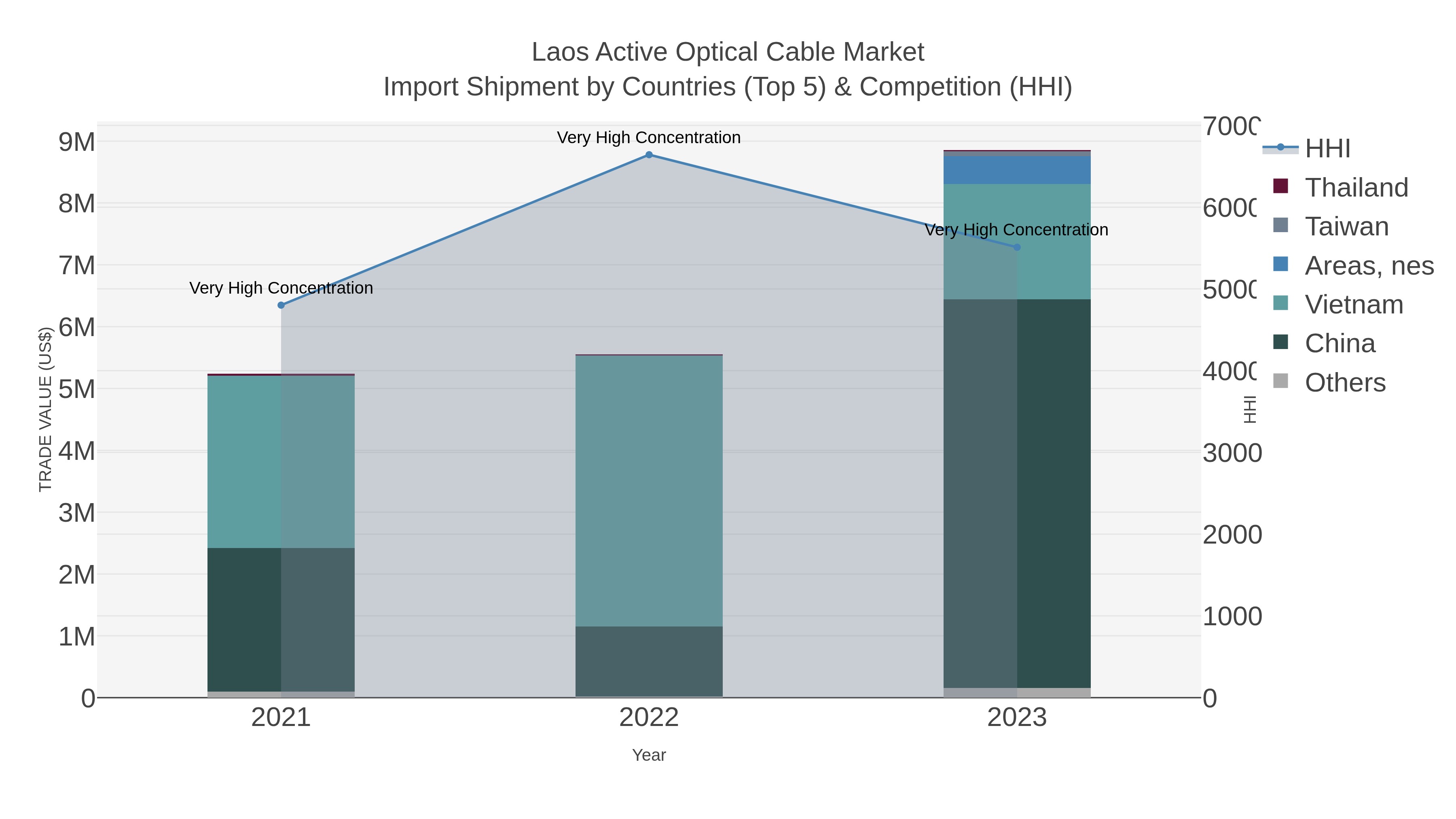Click the Very High Concentration label near 2023
1456x819 pixels.
[x=1017, y=229]
